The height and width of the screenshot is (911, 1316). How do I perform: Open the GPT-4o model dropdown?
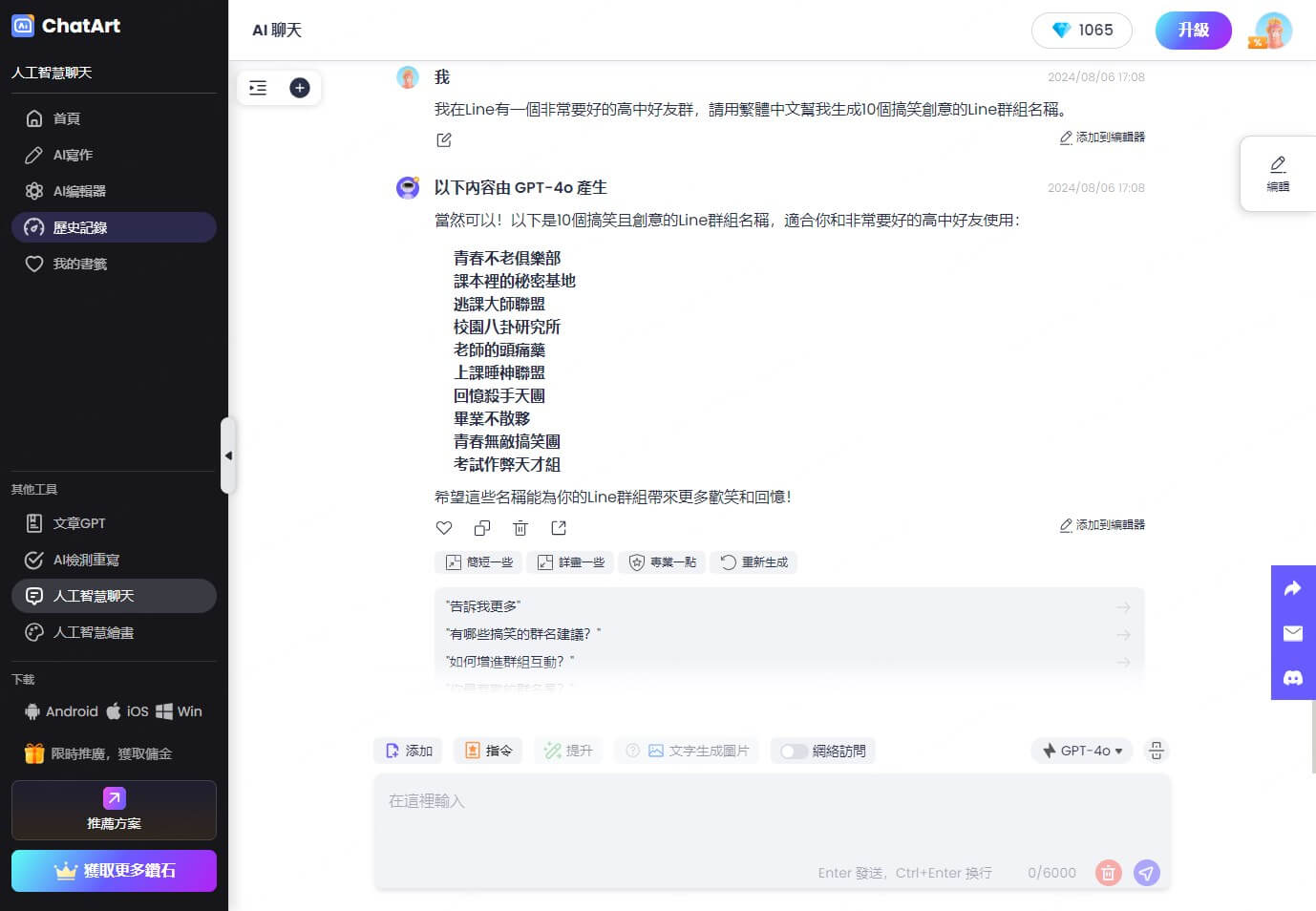tap(1082, 751)
